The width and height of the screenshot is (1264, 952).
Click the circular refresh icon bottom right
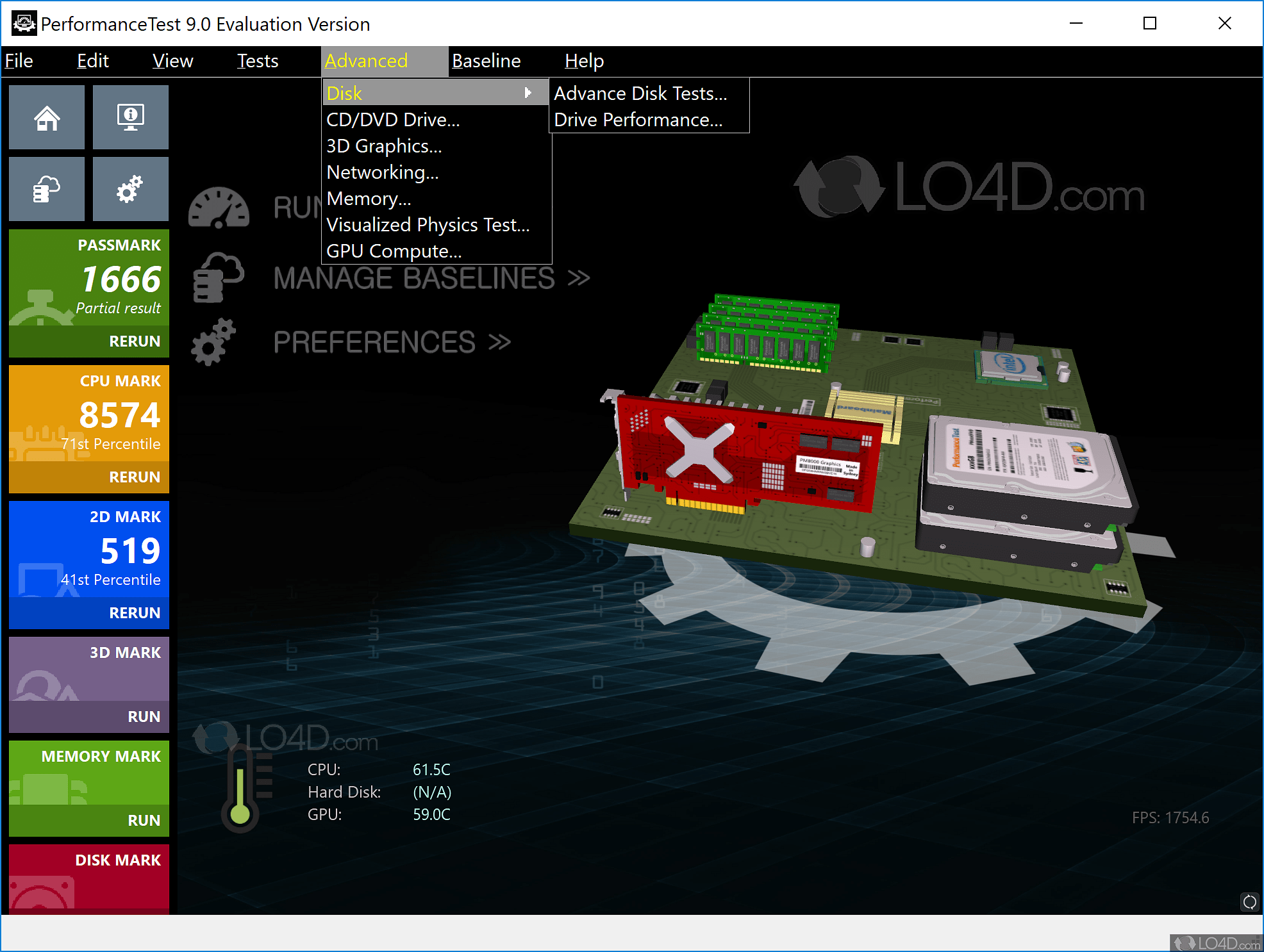click(1249, 902)
